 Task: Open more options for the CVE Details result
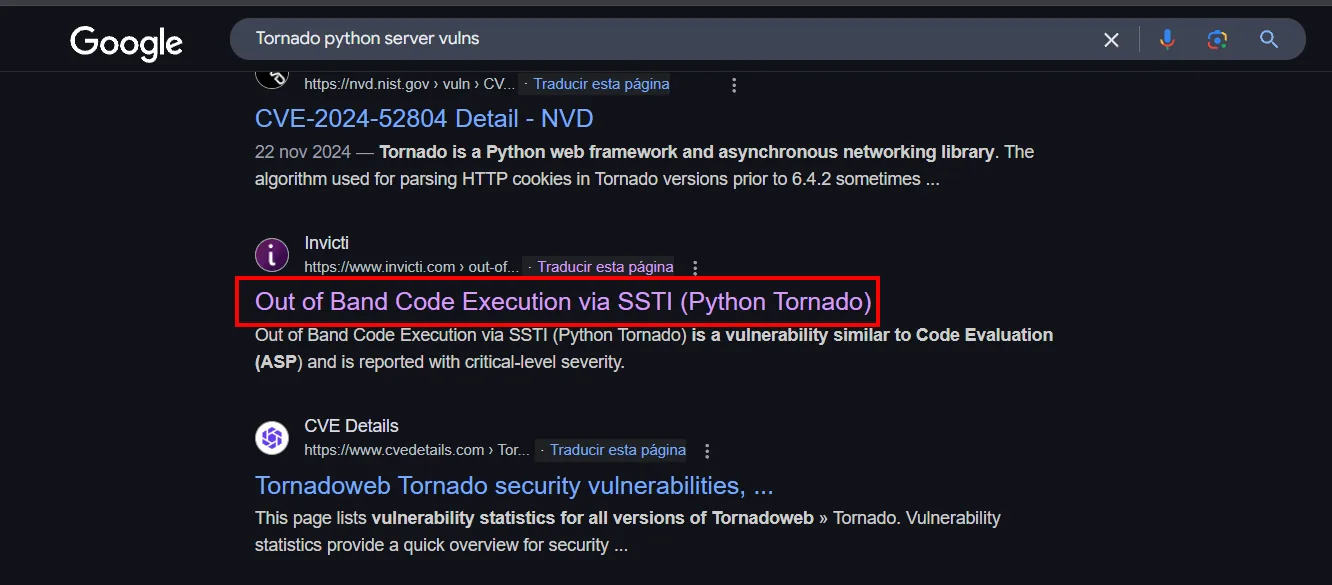click(x=708, y=451)
